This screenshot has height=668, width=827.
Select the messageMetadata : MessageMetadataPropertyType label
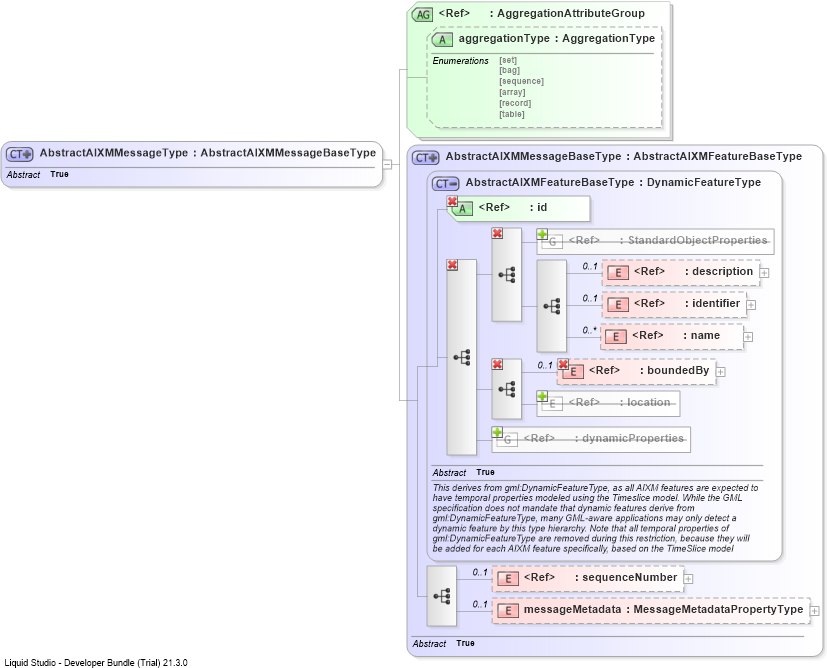[663, 609]
